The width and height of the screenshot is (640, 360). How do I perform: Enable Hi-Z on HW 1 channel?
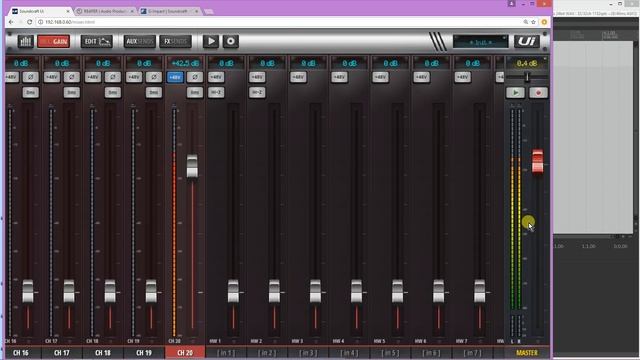[x=216, y=92]
